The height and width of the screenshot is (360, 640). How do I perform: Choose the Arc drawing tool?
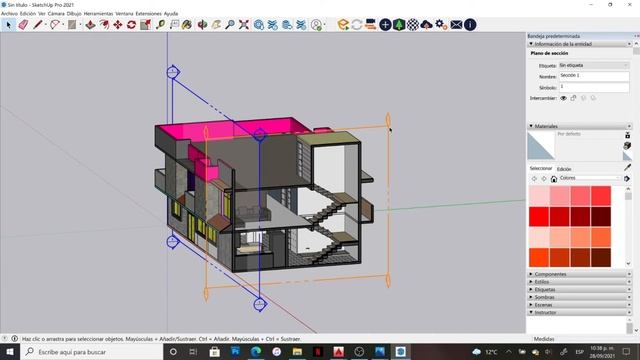click(x=55, y=25)
